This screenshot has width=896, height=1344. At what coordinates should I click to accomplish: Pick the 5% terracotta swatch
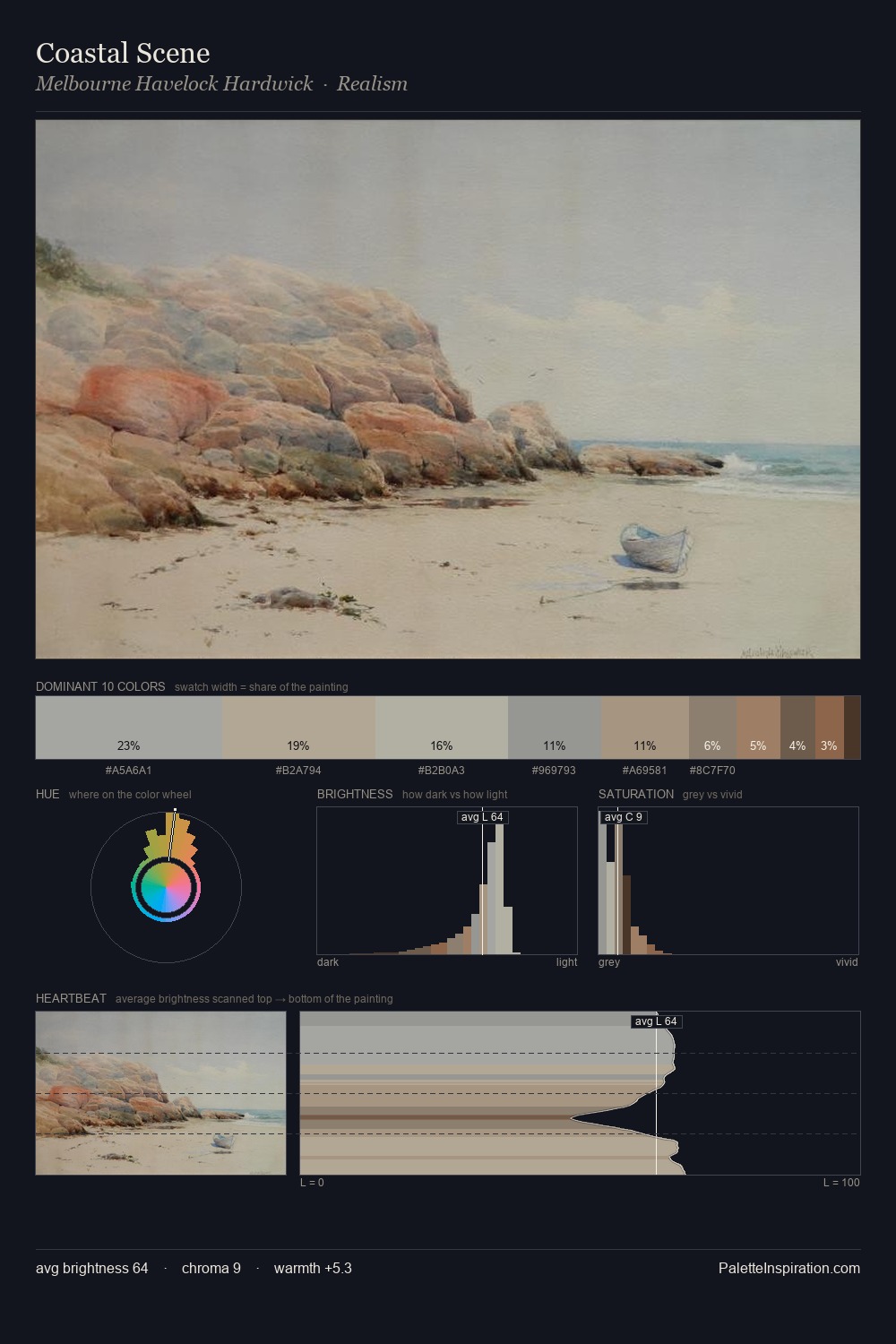coord(758,728)
